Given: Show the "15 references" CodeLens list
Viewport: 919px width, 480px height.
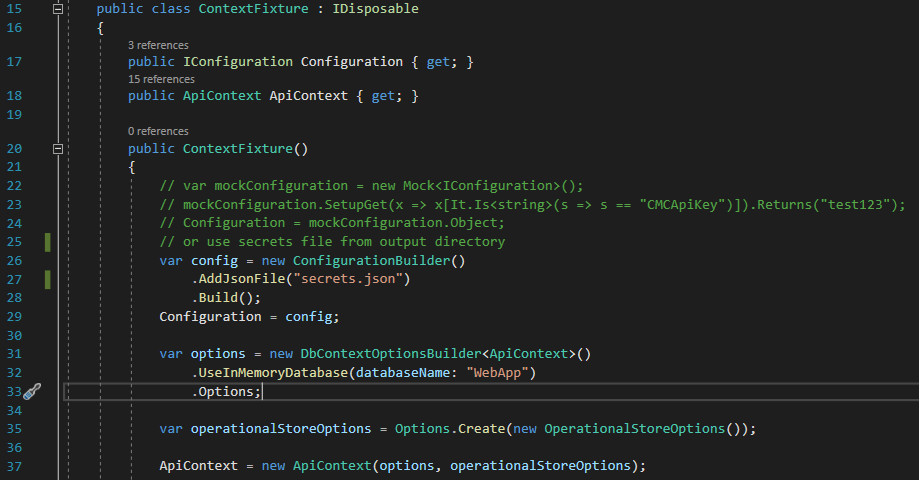Looking at the screenshot, I should 161,79.
